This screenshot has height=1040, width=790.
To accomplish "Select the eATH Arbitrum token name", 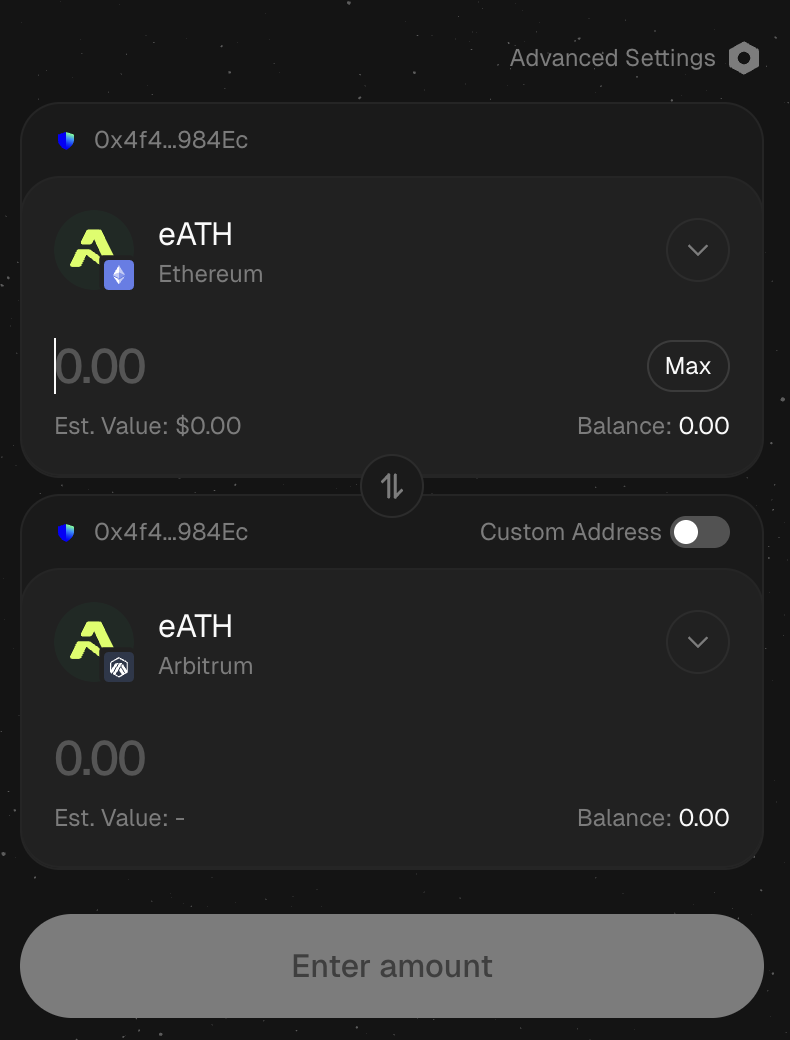I will [x=196, y=626].
